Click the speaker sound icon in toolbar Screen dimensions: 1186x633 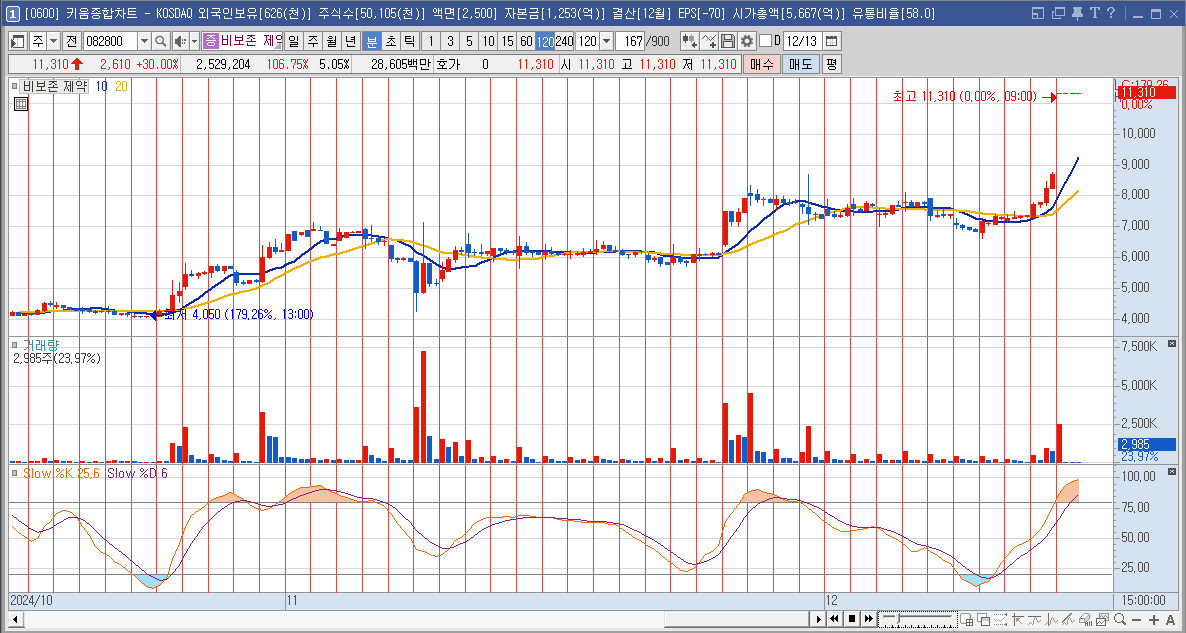(x=179, y=42)
